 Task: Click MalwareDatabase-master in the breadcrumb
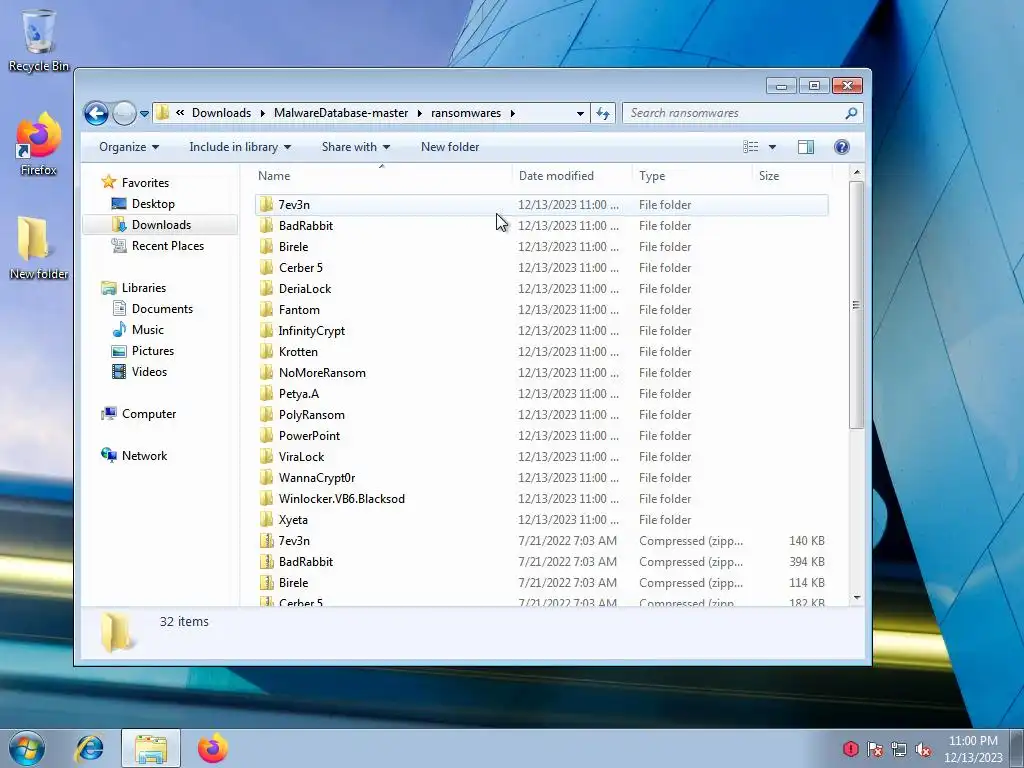341,113
